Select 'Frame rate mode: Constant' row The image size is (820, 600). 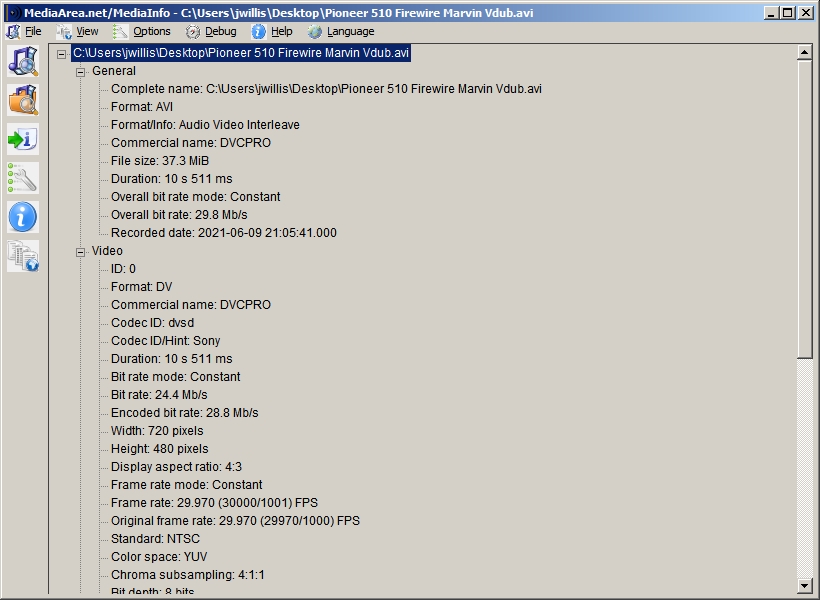tap(186, 485)
